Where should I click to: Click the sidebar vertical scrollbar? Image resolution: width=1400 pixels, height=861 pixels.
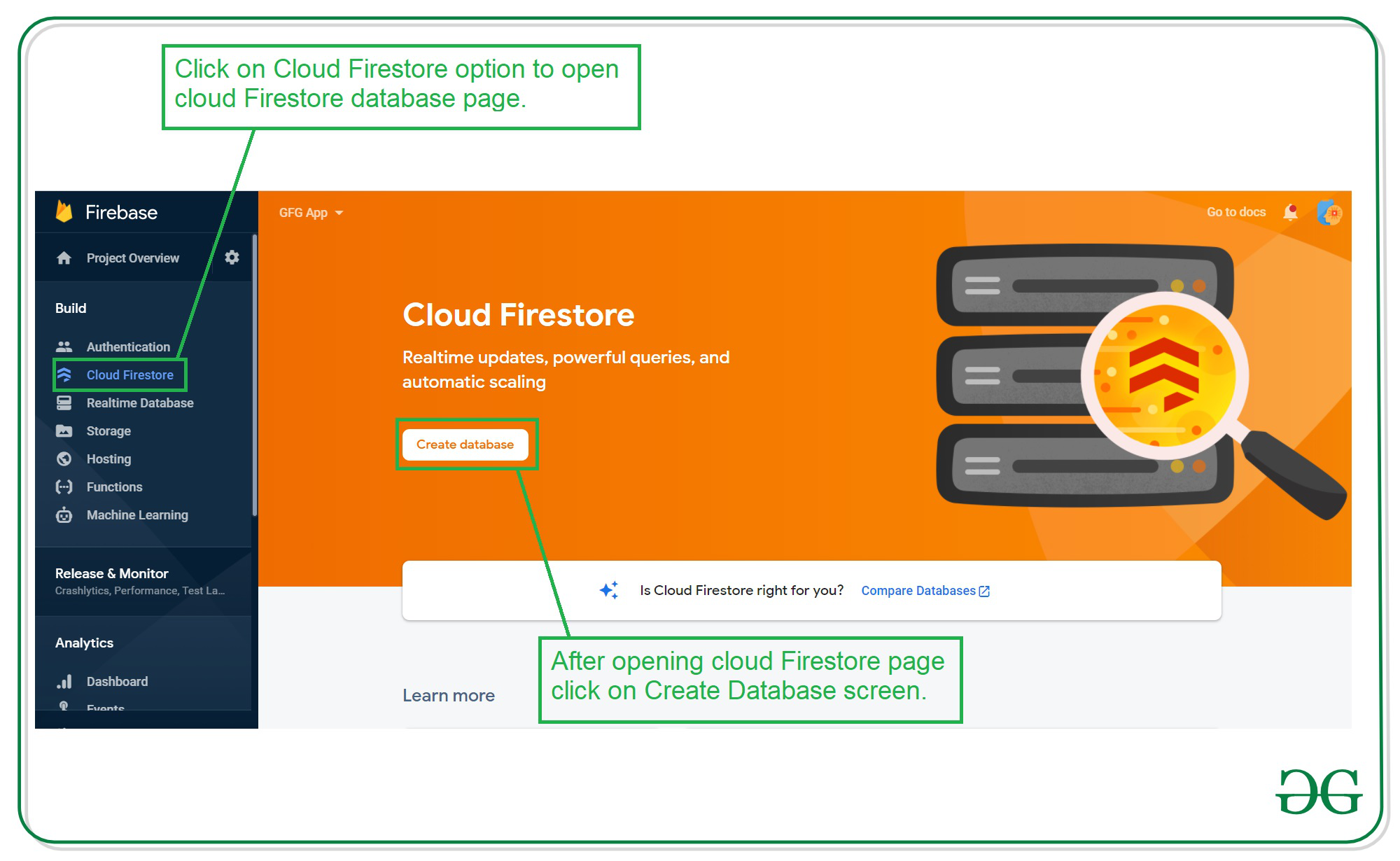click(x=255, y=375)
